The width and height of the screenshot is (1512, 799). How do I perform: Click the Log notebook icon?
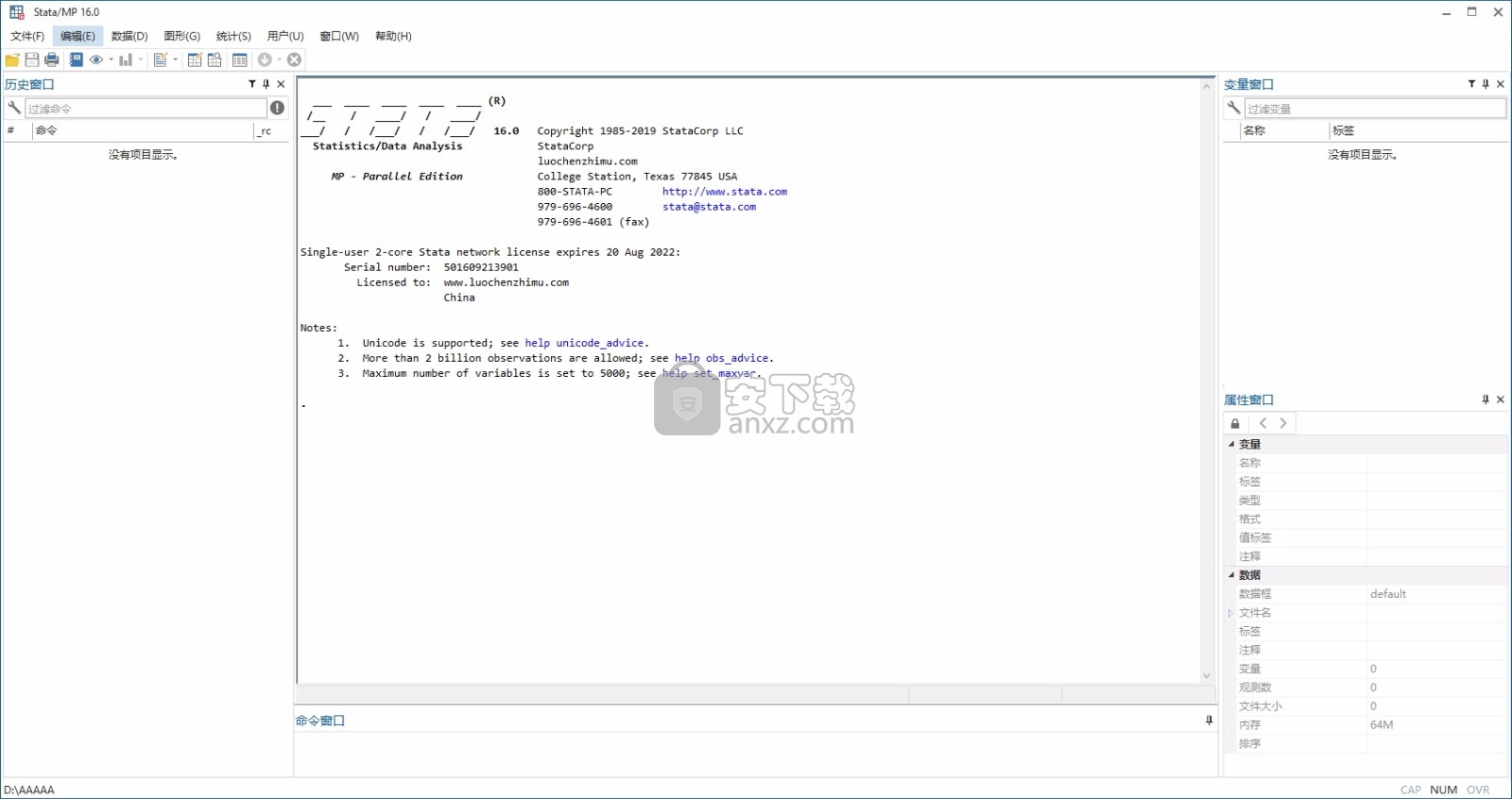coord(77,59)
